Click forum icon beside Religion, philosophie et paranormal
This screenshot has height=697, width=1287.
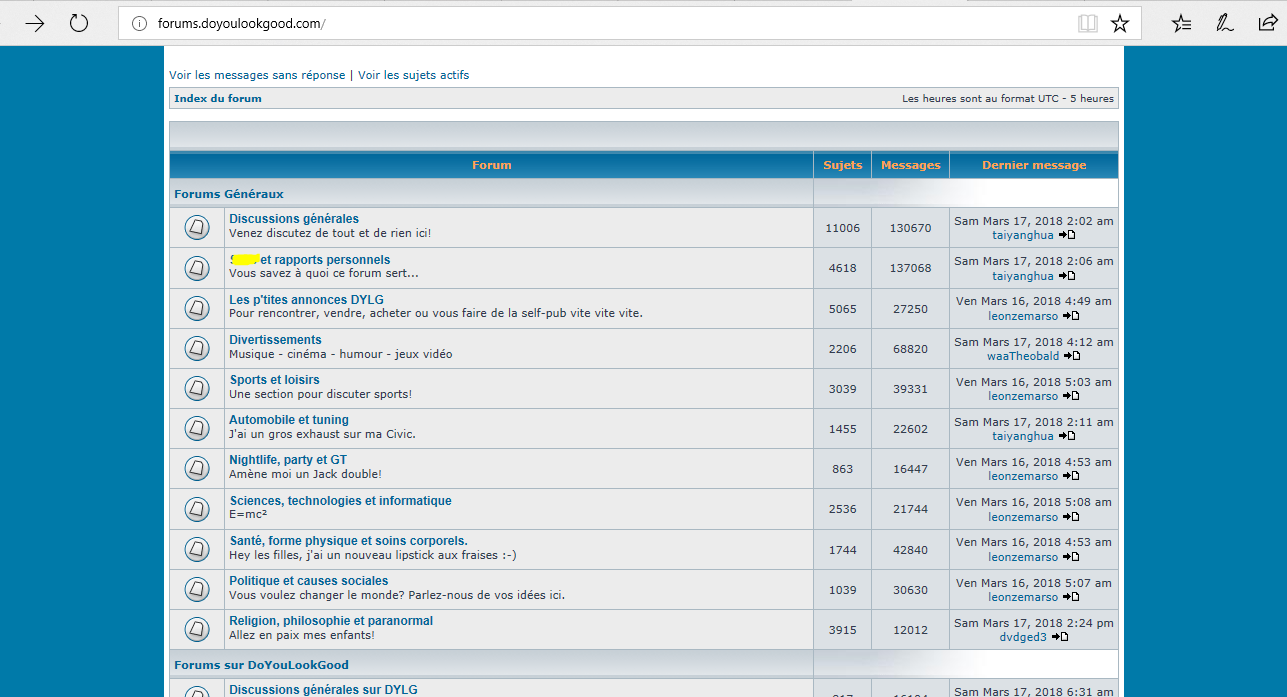coord(197,630)
